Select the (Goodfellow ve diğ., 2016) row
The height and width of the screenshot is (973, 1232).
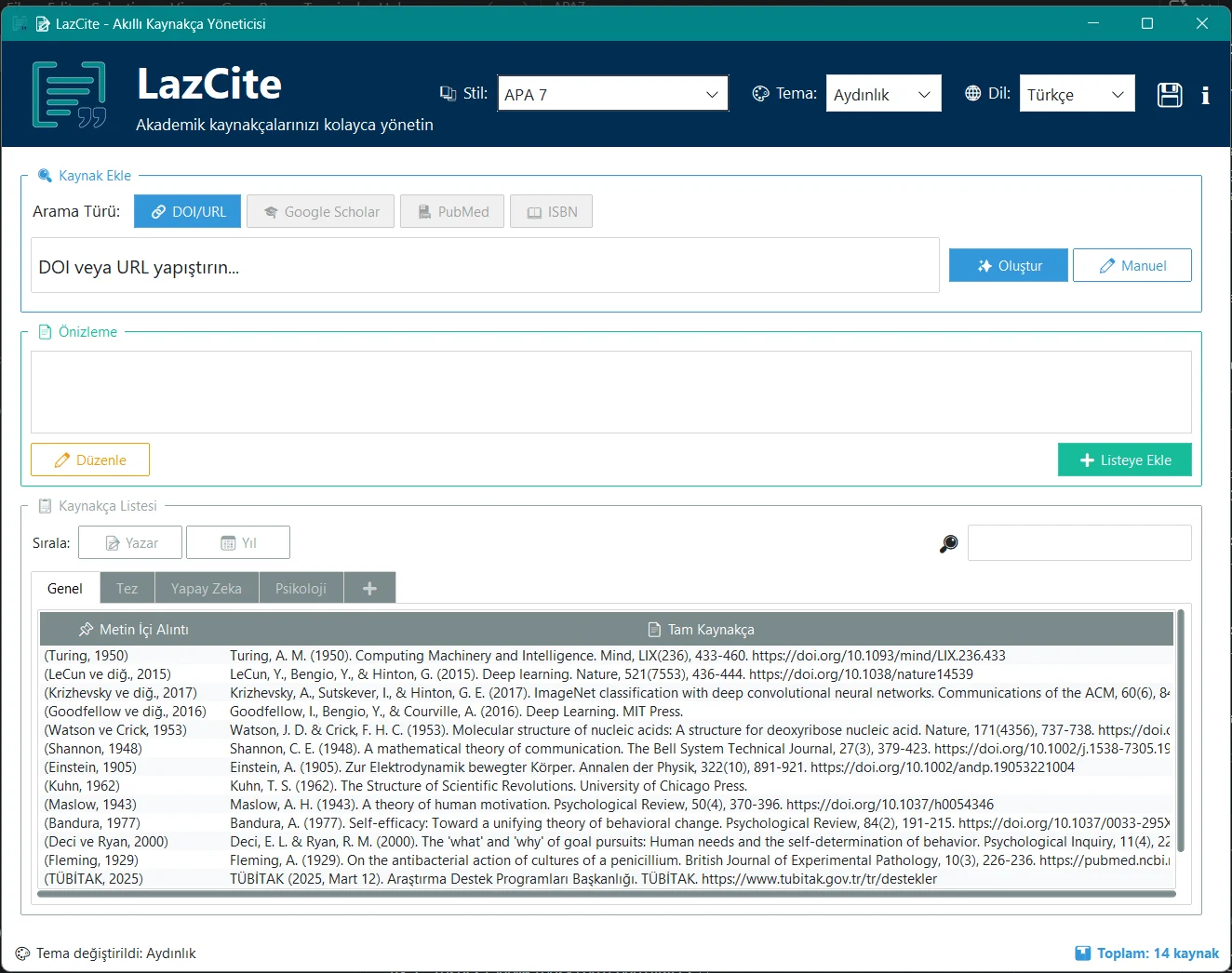[607, 712]
